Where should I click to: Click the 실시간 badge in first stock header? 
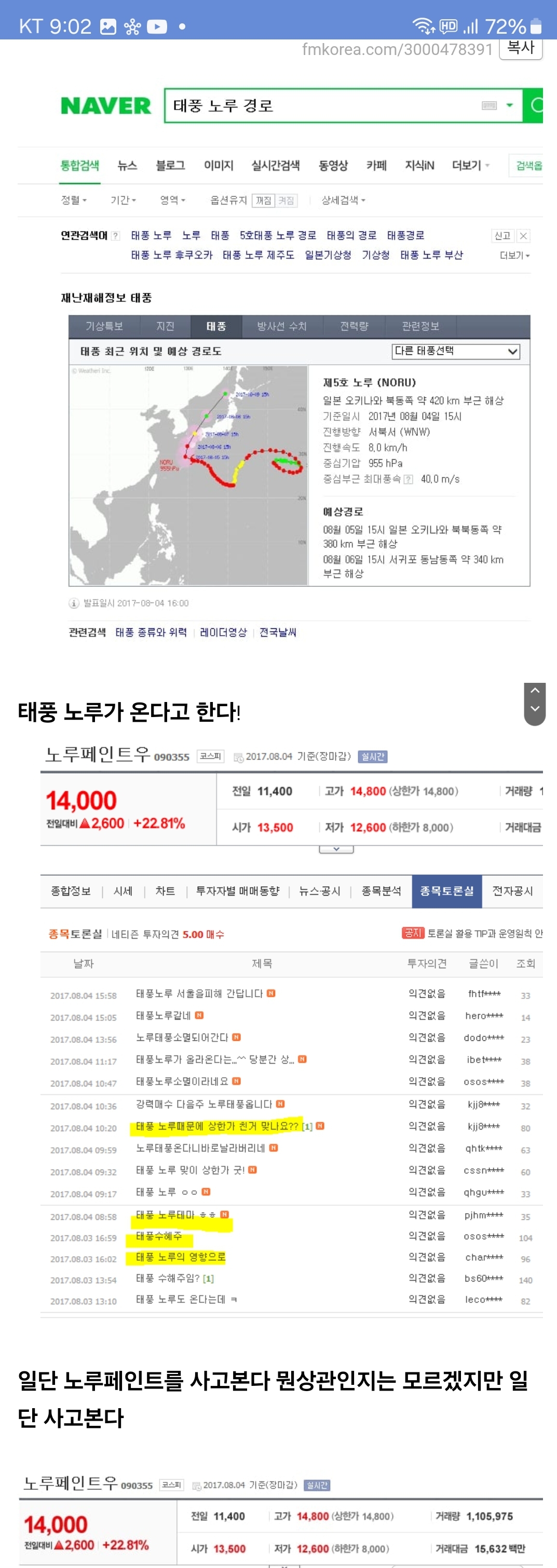pos(373,757)
